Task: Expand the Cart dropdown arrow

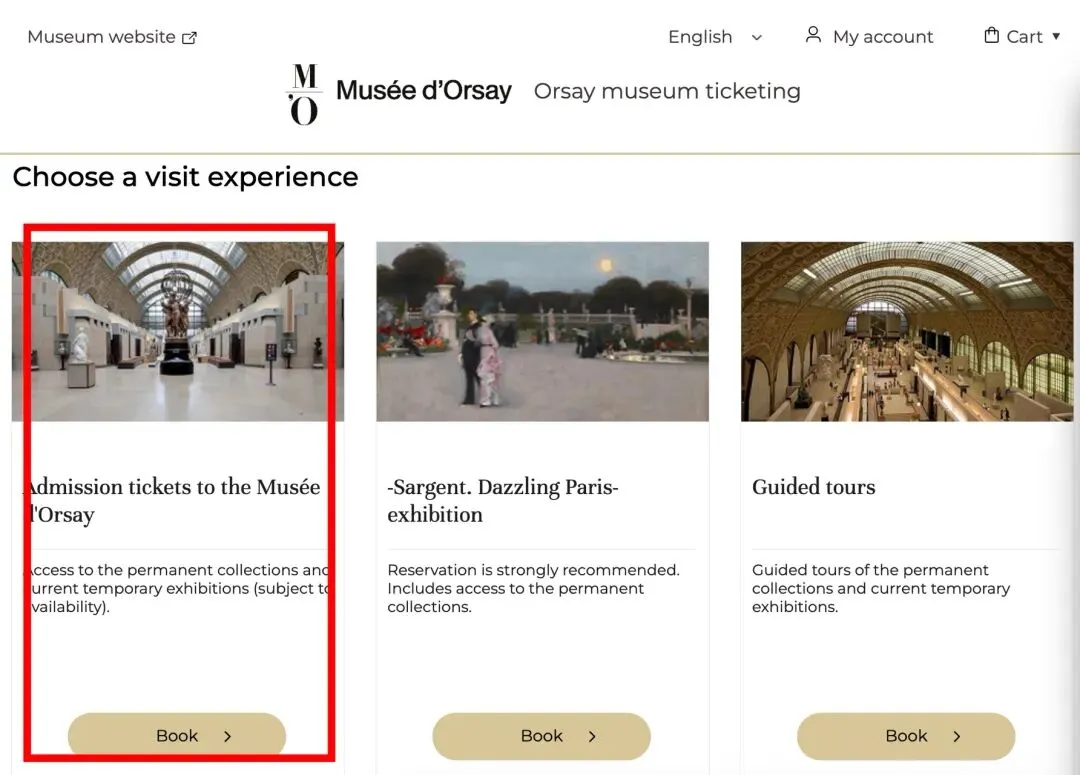Action: point(1056,37)
